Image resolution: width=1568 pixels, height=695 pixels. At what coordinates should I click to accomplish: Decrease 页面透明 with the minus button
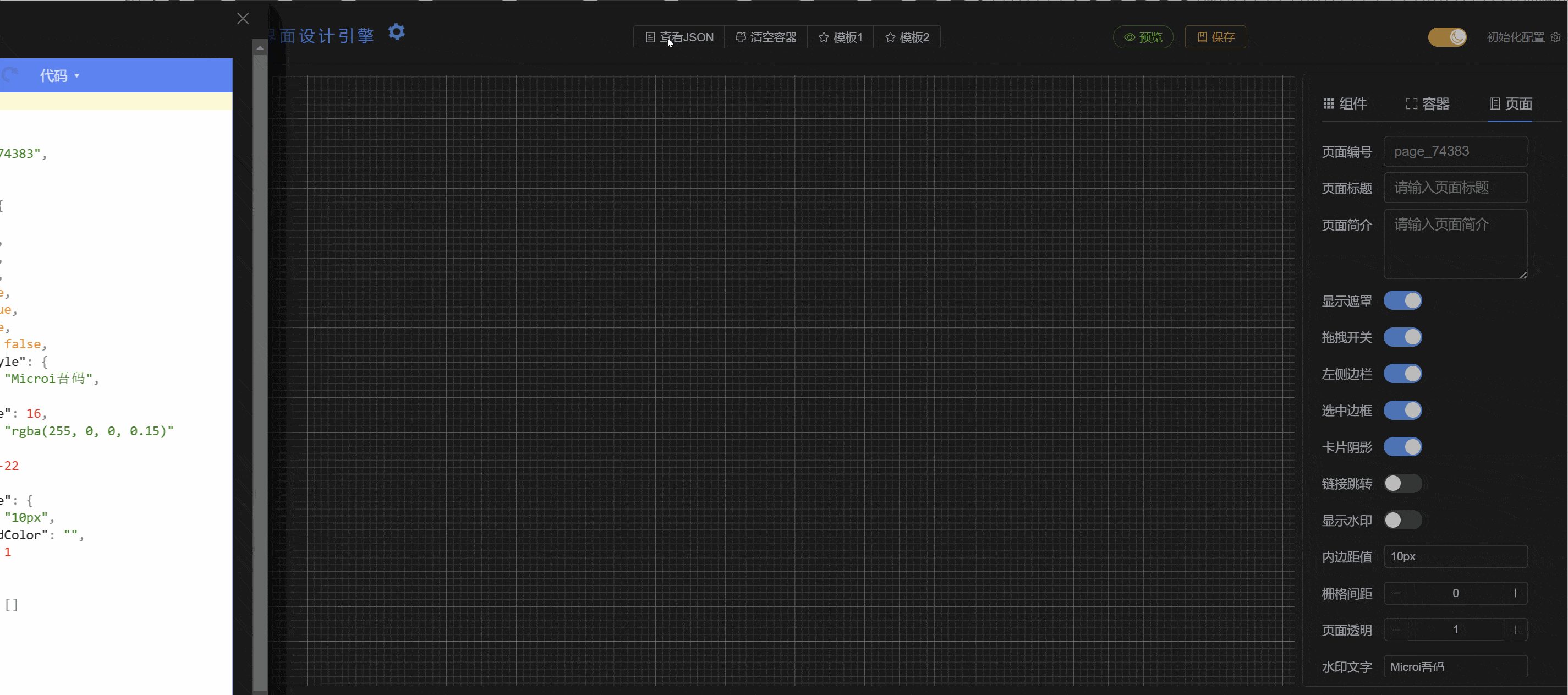tap(1396, 630)
